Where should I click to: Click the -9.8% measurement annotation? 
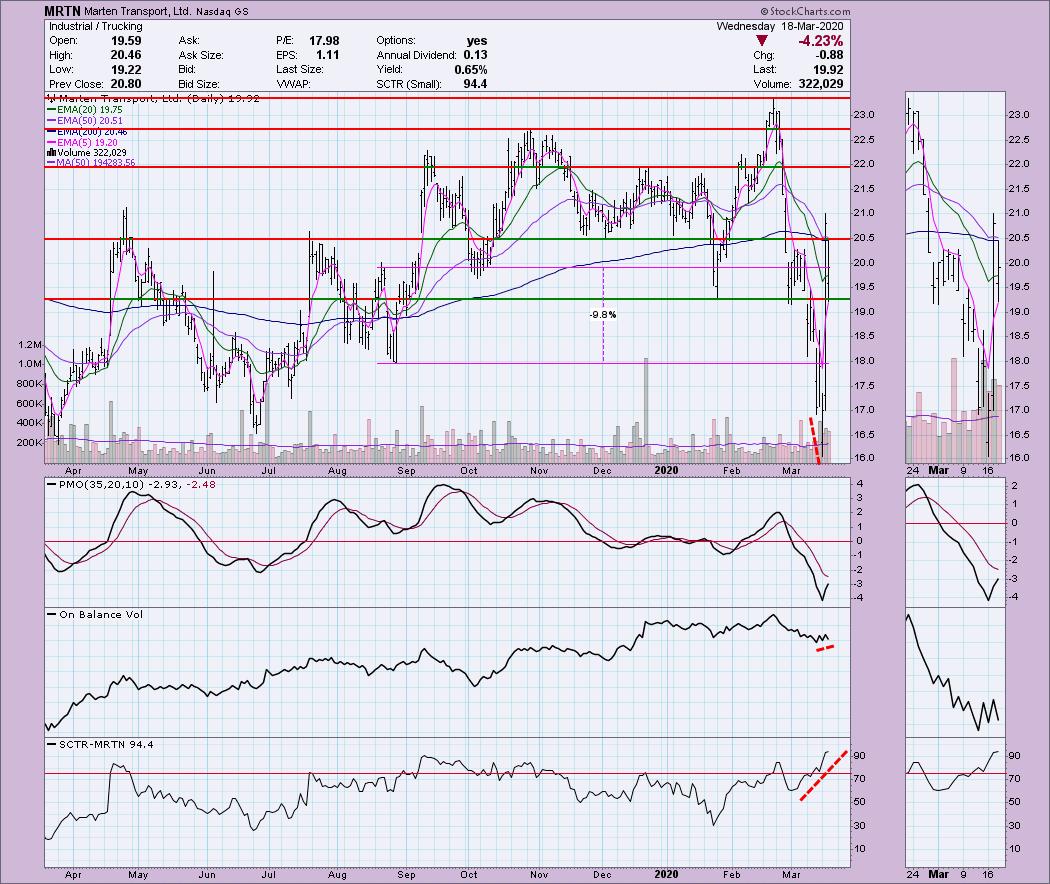pyautogui.click(x=603, y=314)
